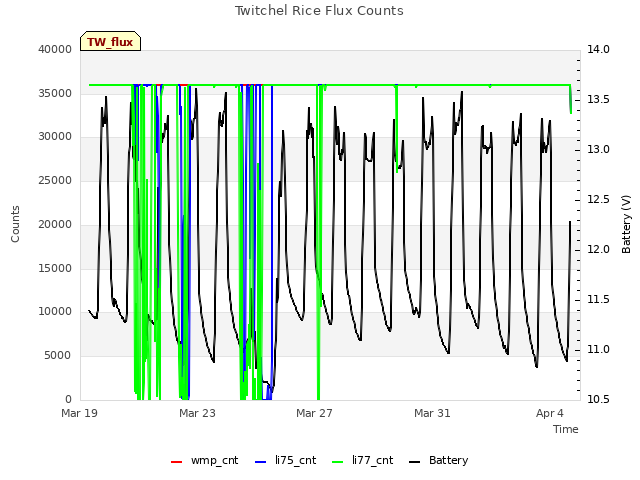
Task: Click the 25000 Counts tick label
Action: tap(55, 180)
